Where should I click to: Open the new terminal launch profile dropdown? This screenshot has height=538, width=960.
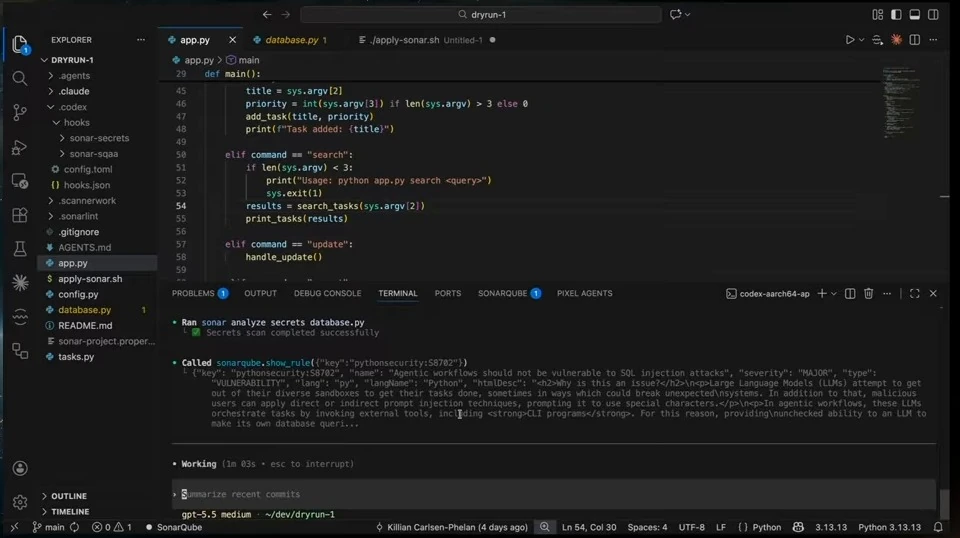834,294
